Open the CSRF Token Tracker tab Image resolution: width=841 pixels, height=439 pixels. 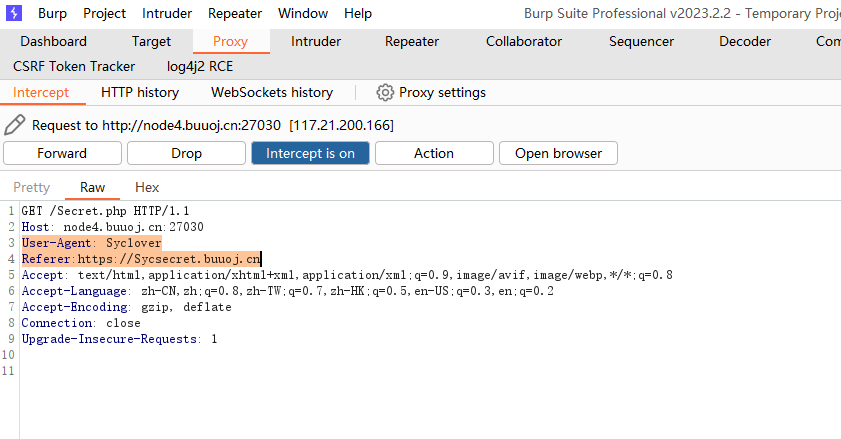pos(74,67)
